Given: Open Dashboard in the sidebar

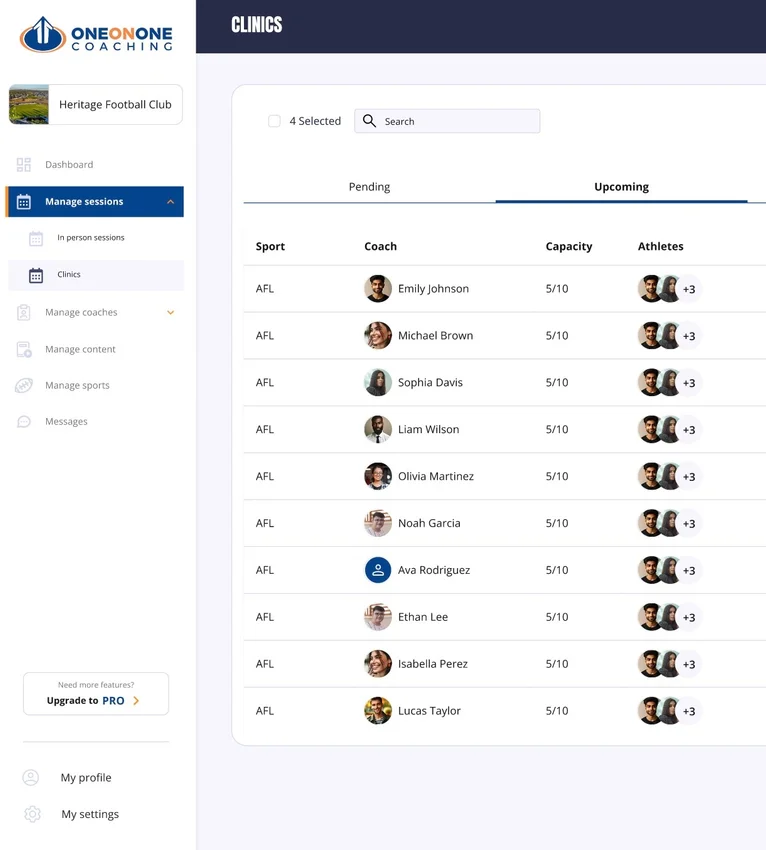Looking at the screenshot, I should pyautogui.click(x=69, y=165).
